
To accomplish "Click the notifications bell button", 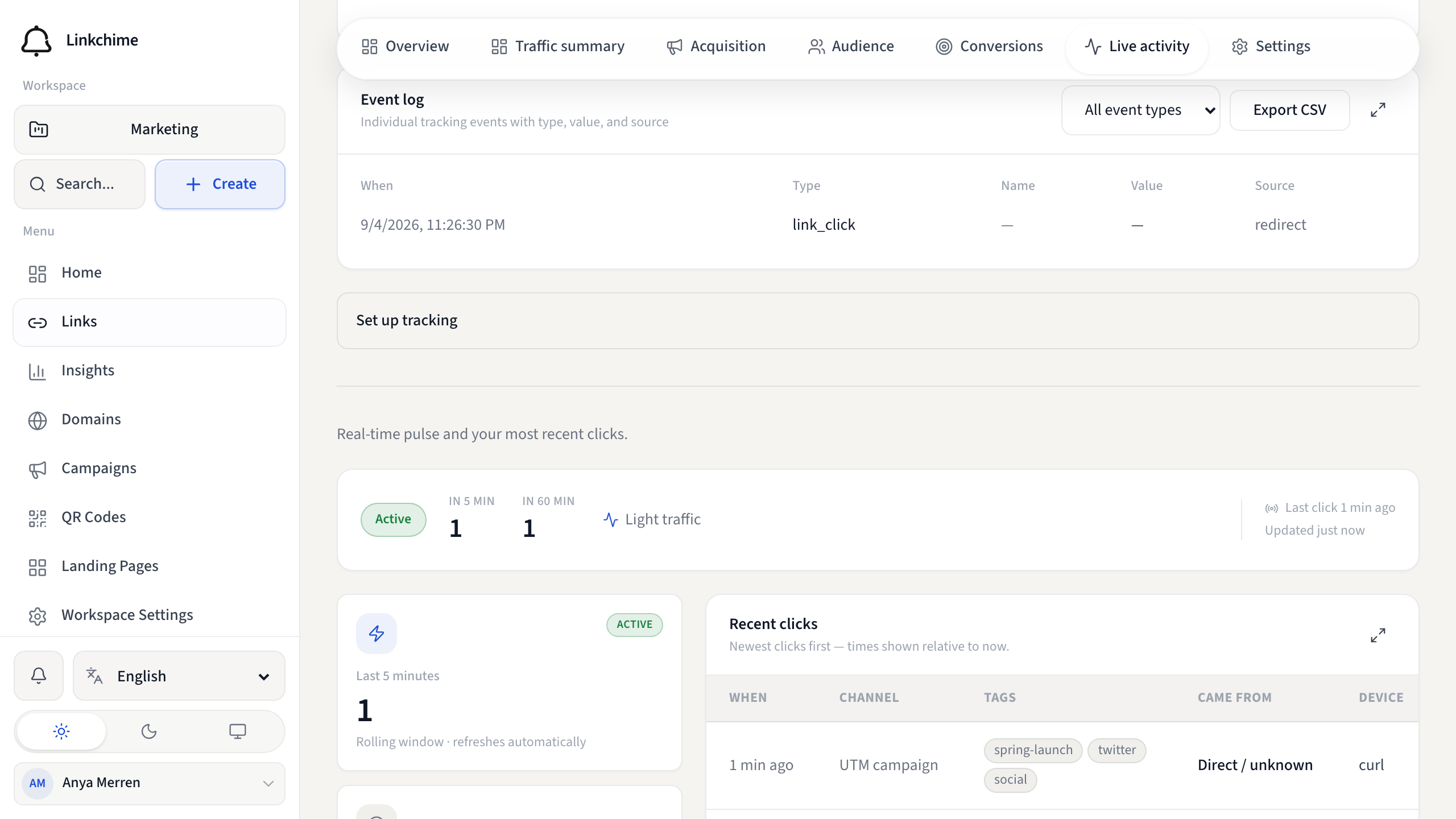I will point(39,676).
